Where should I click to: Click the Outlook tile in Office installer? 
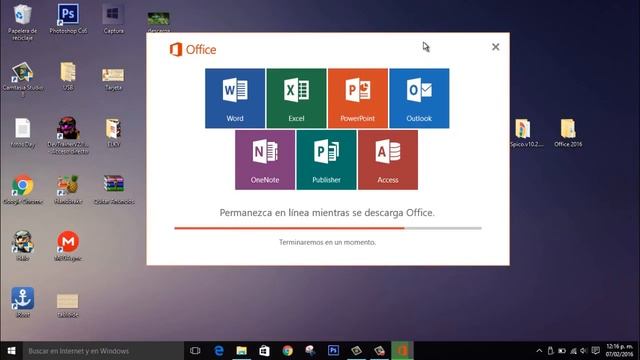tap(419, 98)
